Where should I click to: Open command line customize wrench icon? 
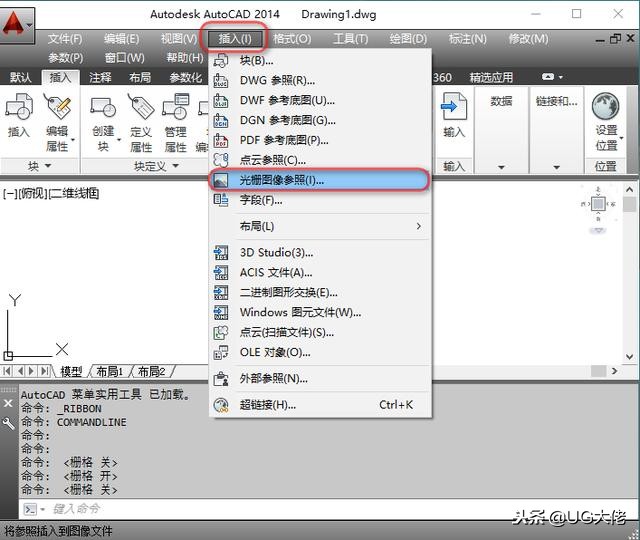[x=8, y=423]
